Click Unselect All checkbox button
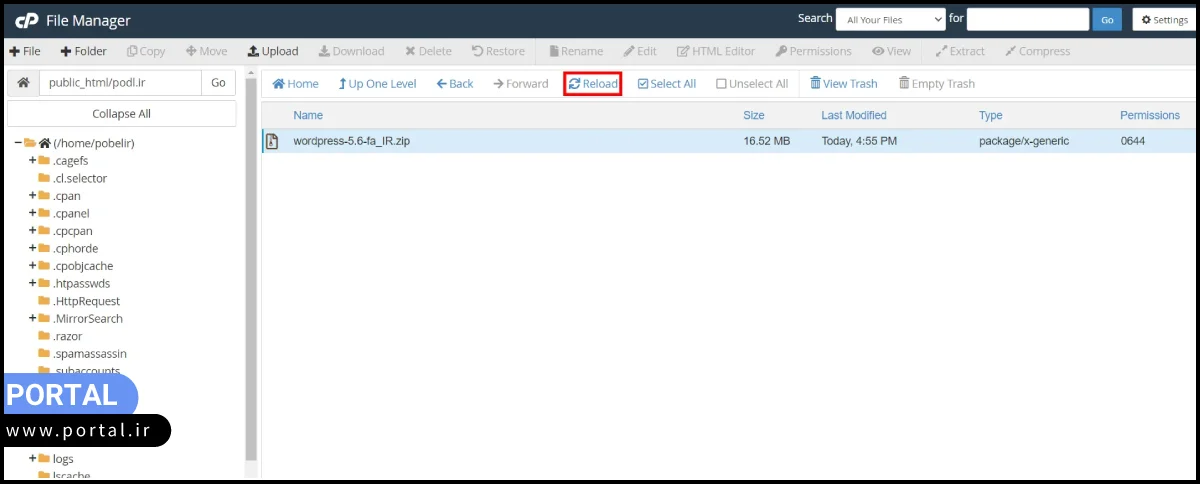 (x=721, y=84)
